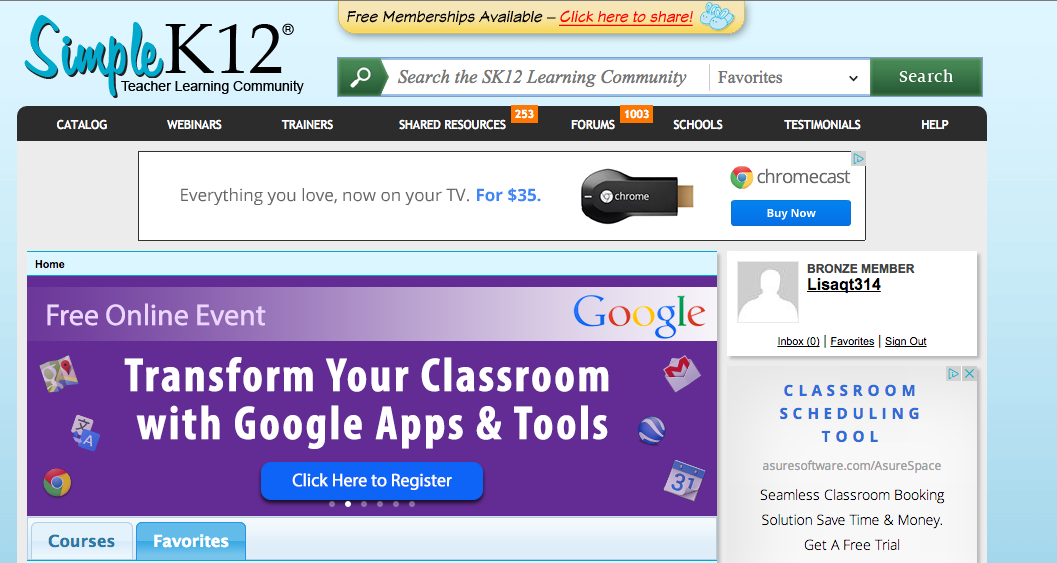Screen dimensions: 1057x563
Task: Click the bunny icon in memberships banner
Action: 717,16
